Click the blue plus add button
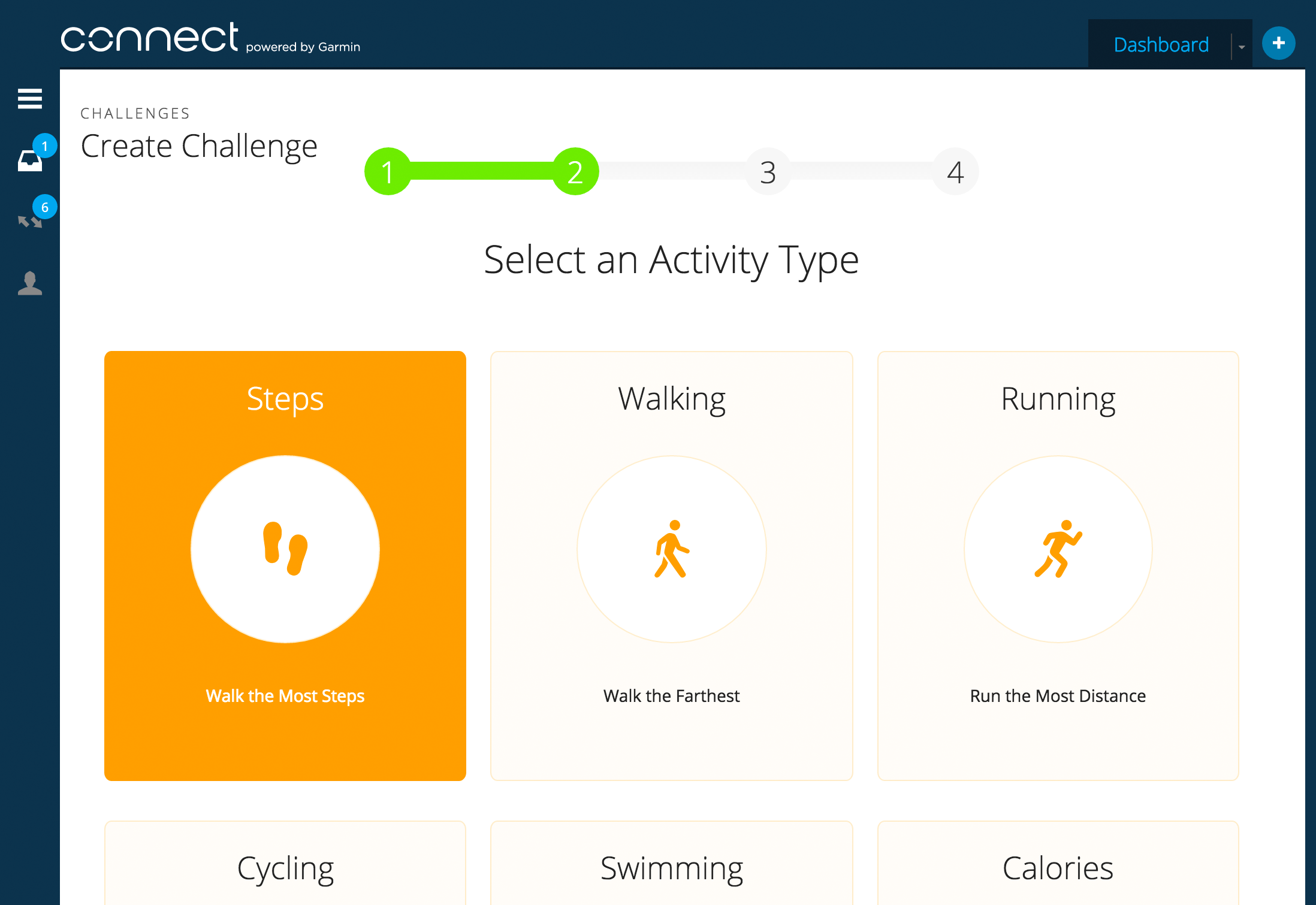 [x=1278, y=43]
